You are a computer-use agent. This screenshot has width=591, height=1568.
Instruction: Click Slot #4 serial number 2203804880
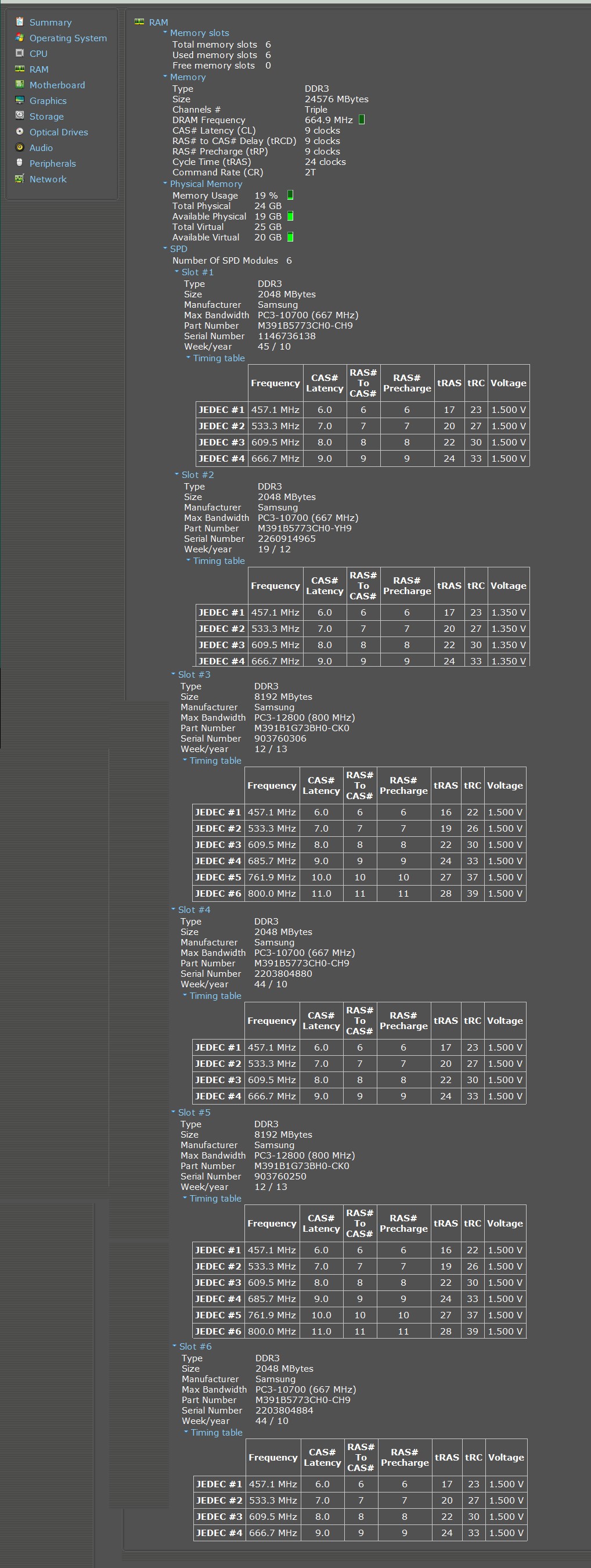click(x=283, y=973)
